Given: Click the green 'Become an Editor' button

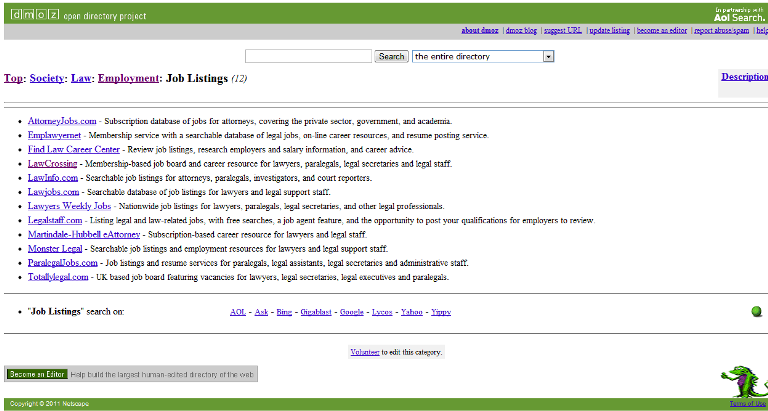Looking at the screenshot, I should point(36,374).
